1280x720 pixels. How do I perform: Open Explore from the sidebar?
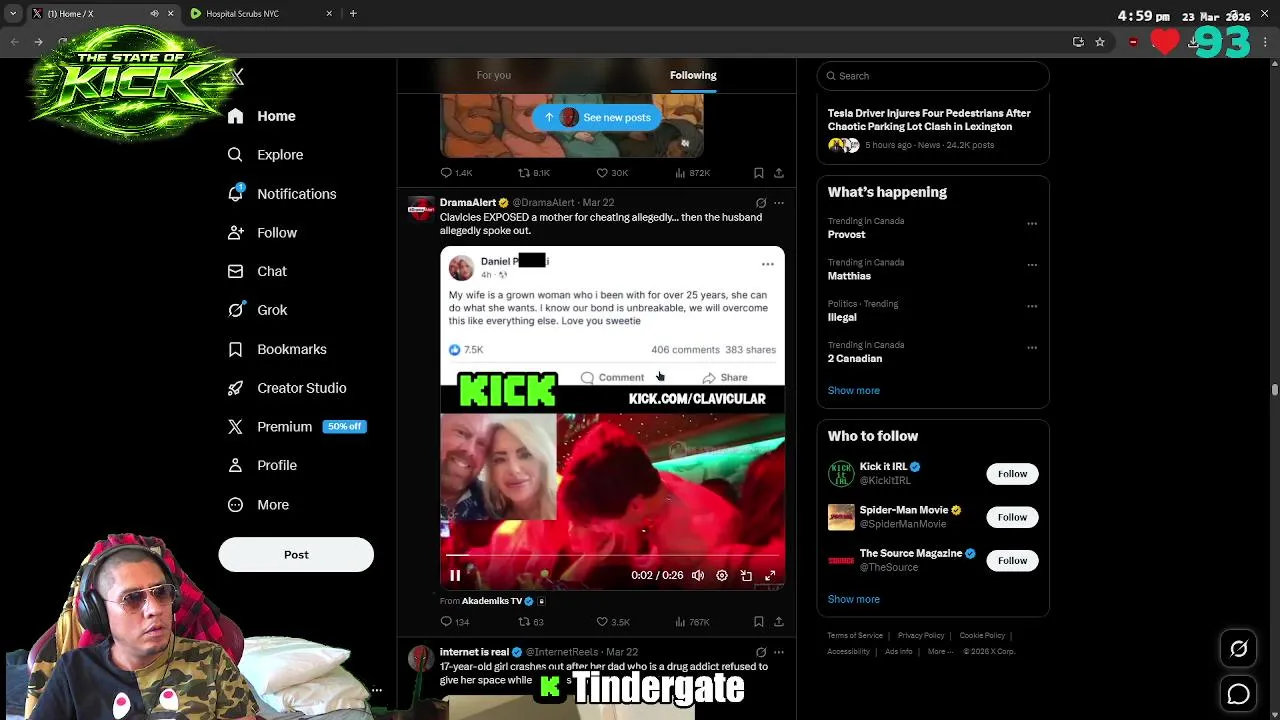click(265, 155)
